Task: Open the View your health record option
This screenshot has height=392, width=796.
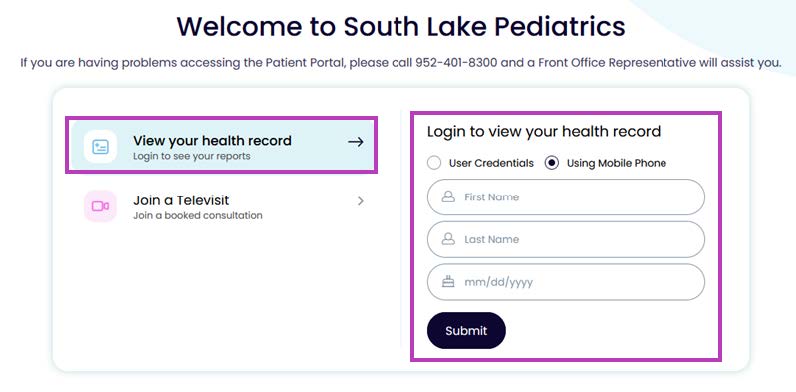Action: click(221, 145)
